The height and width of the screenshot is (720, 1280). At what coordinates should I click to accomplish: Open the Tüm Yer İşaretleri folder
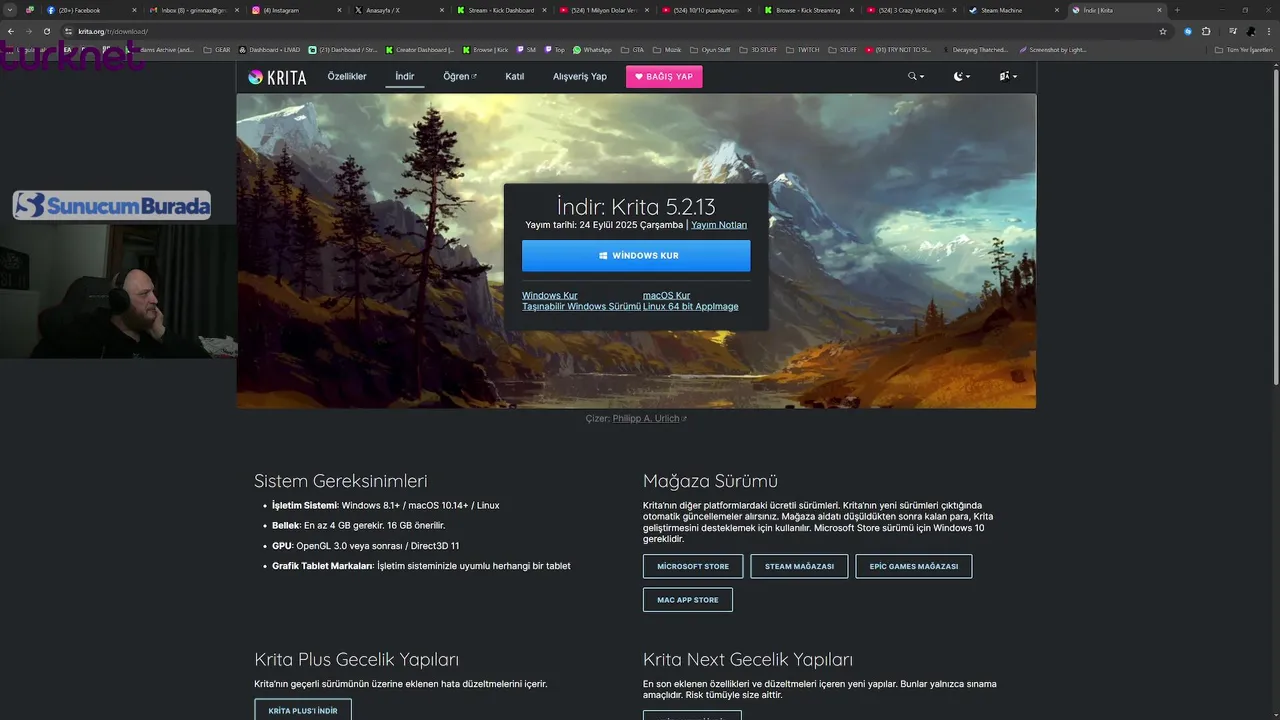tap(1244, 49)
